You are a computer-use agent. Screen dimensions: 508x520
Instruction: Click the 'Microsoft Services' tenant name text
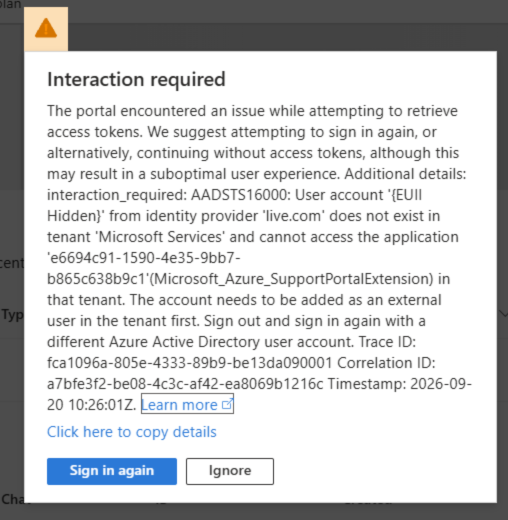[160, 237]
